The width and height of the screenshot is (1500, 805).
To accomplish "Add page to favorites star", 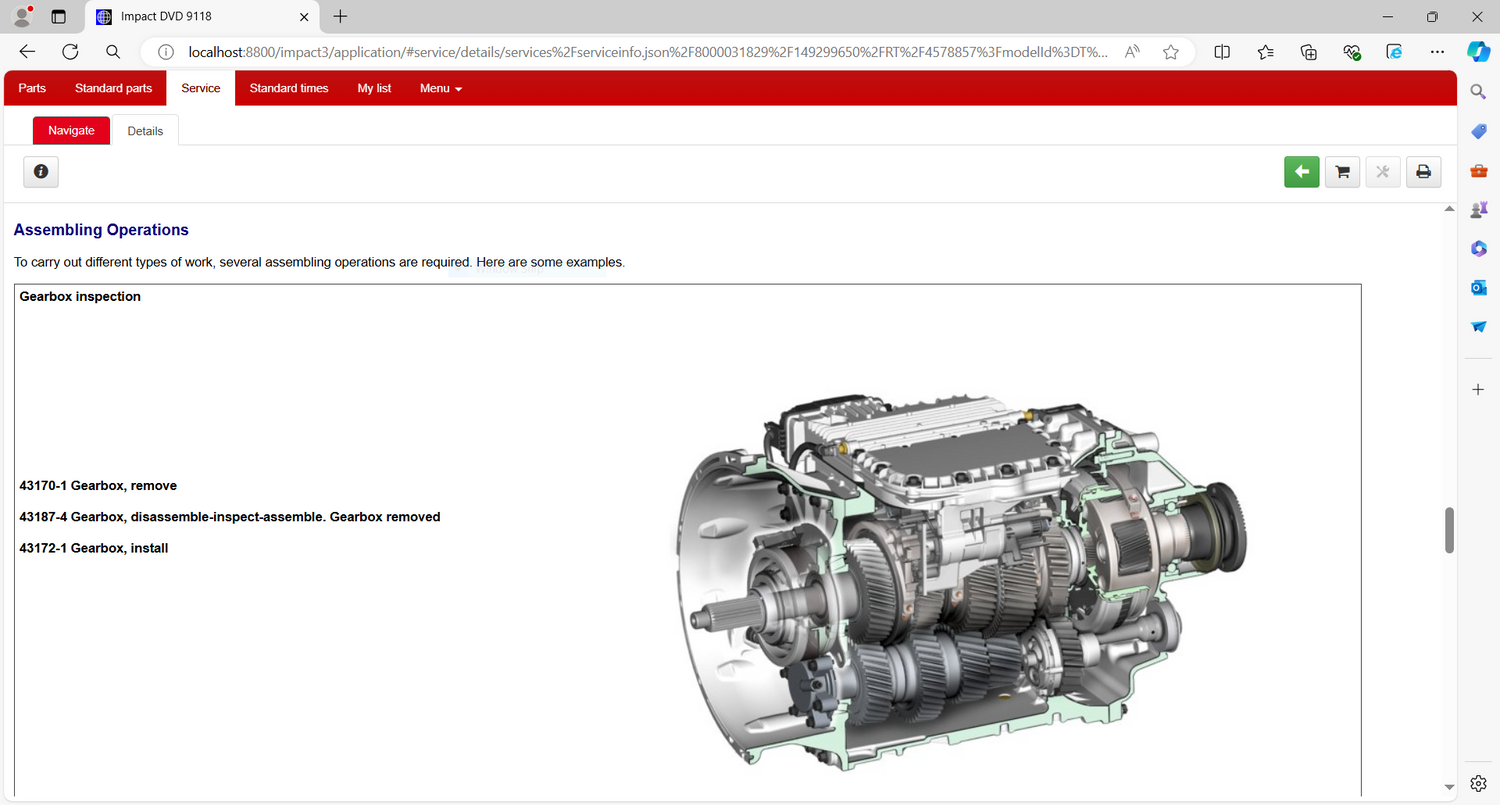I will pyautogui.click(x=1170, y=52).
